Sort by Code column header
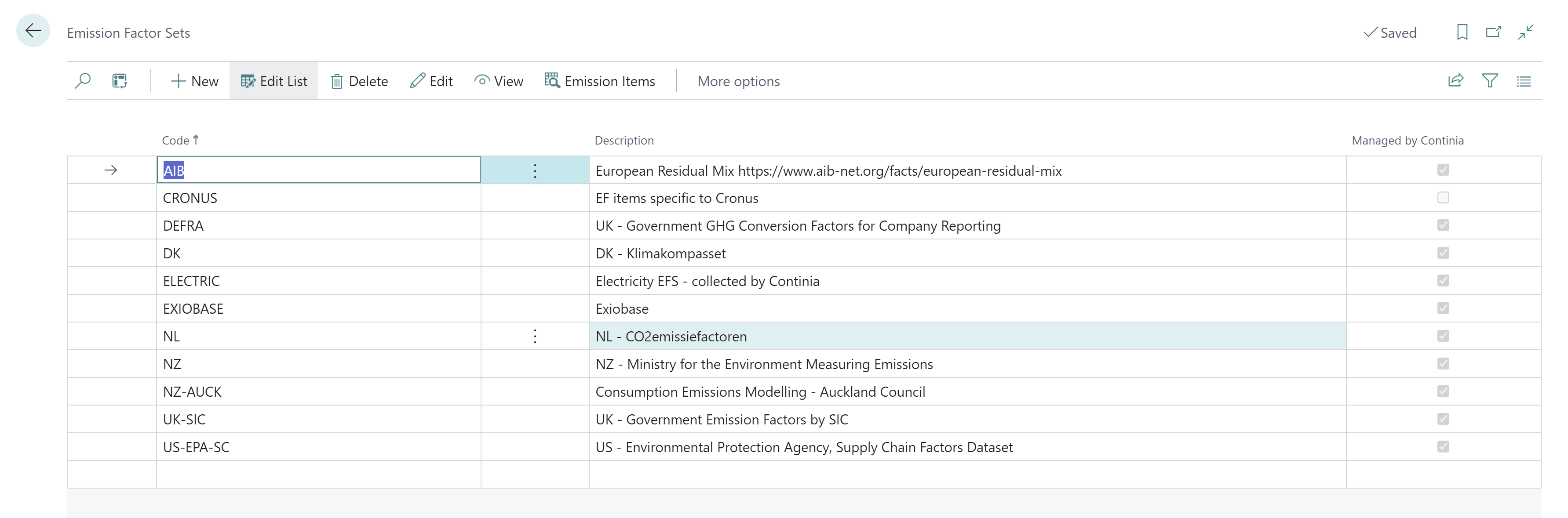Viewport: 1568px width, 518px height. point(180,141)
